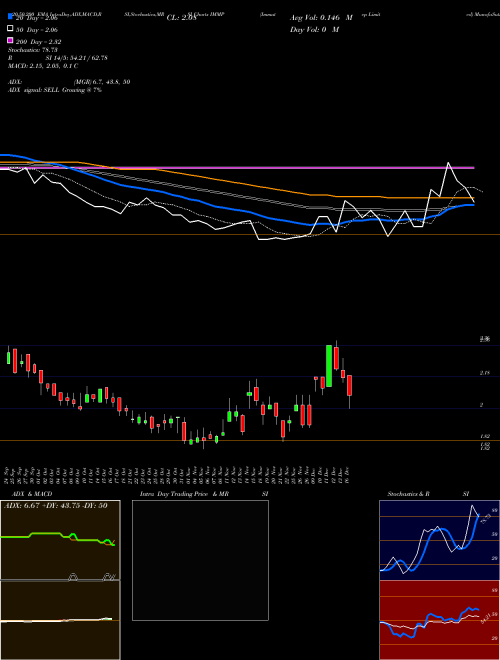Screen dimensions: 500x660
Task: Click the 'Avg Vol: 0.146 M' label
Action: pos(321,18)
